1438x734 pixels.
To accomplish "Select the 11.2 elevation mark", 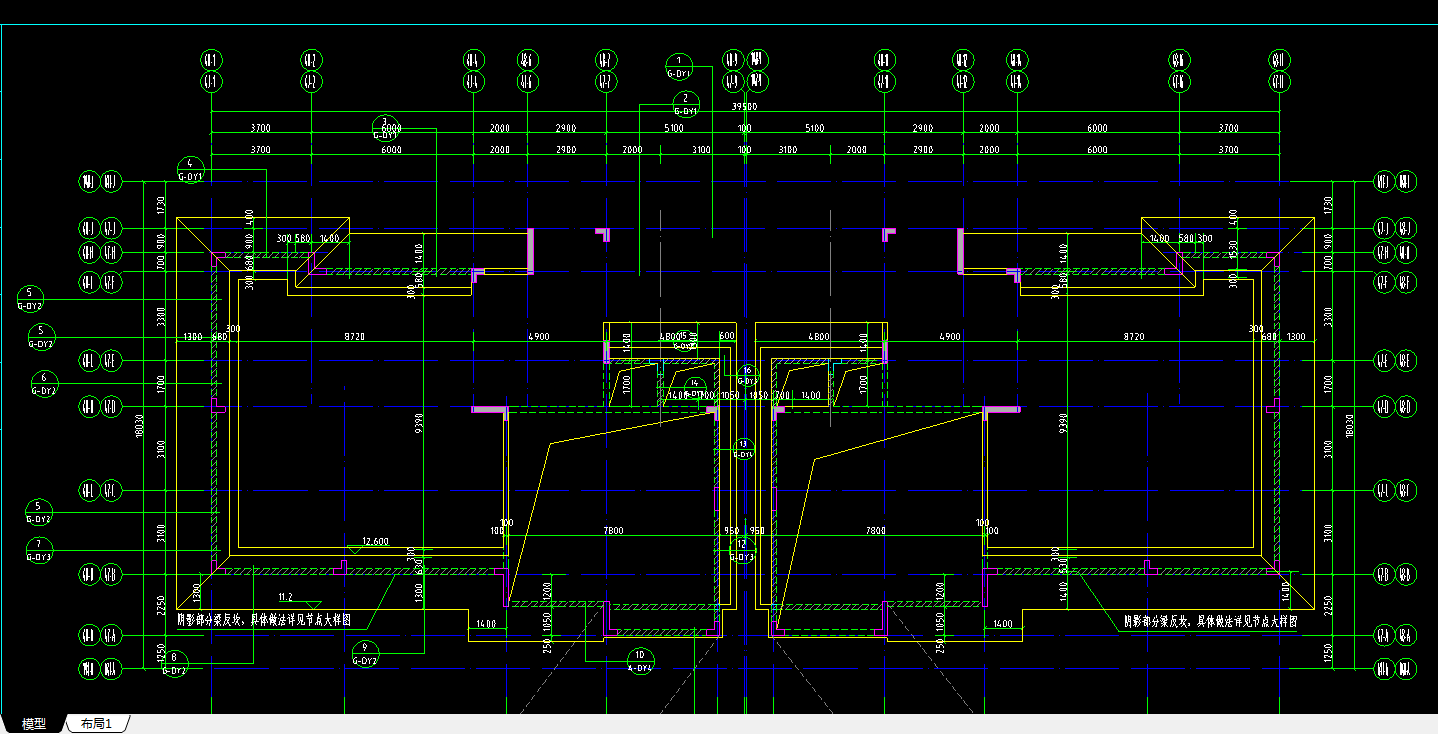I will (285, 596).
